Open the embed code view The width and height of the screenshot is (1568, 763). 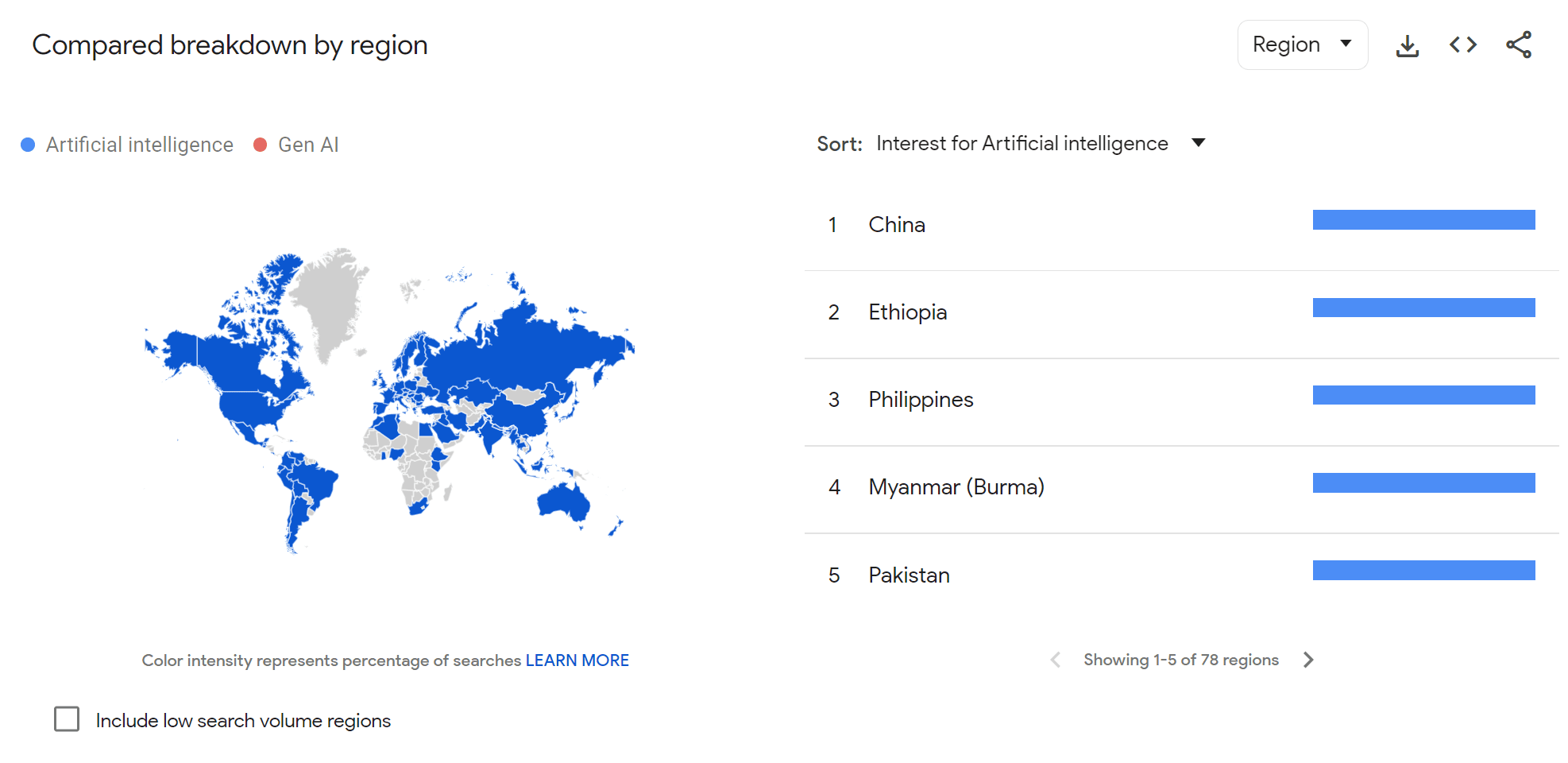tap(1462, 45)
